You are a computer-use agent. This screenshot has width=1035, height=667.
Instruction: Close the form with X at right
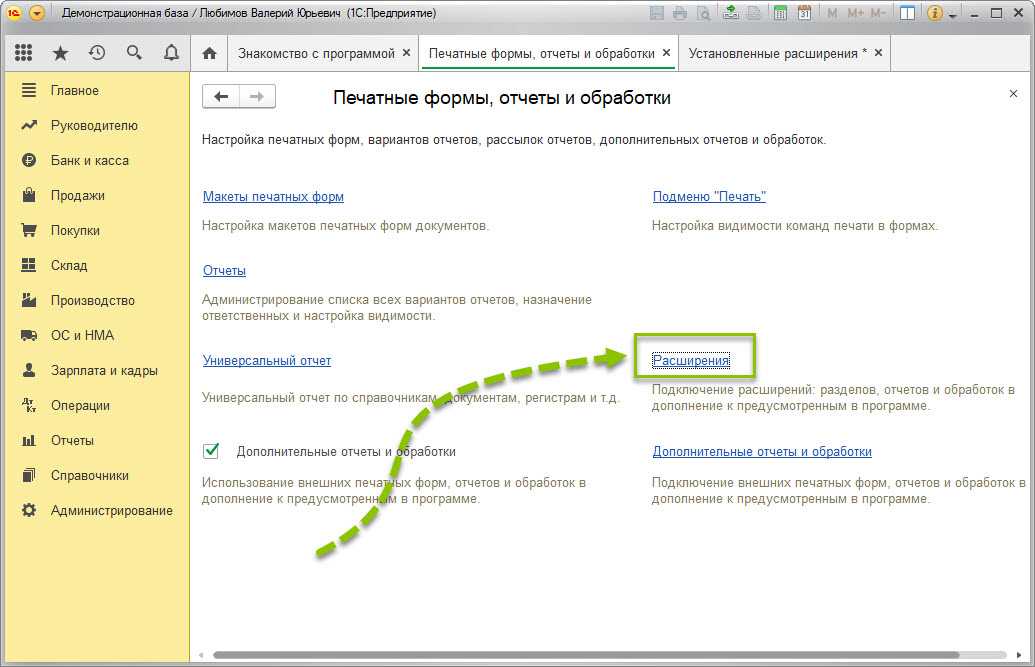click(1013, 94)
